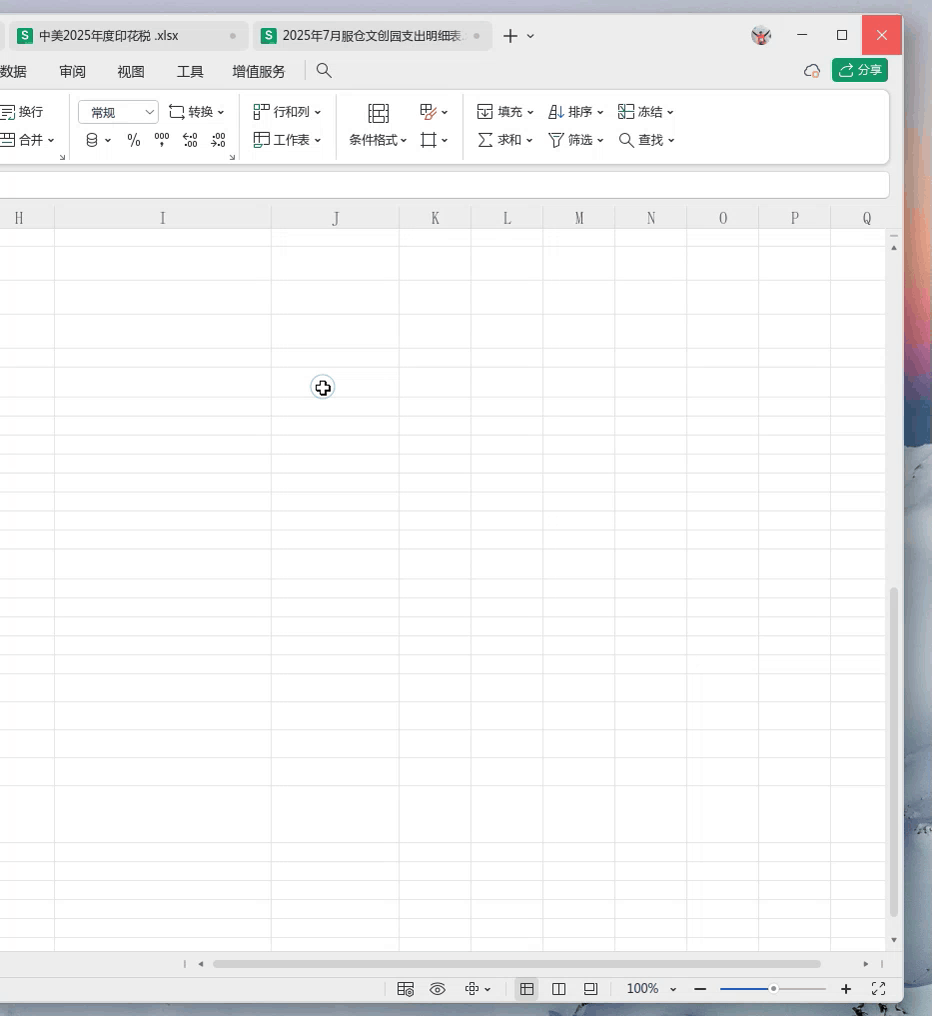
Task: Click the first status bar icon left of the eye
Action: (x=405, y=989)
